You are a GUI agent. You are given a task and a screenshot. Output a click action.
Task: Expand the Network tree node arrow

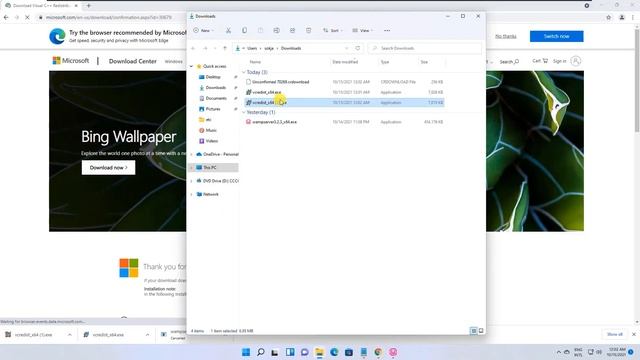coord(191,194)
